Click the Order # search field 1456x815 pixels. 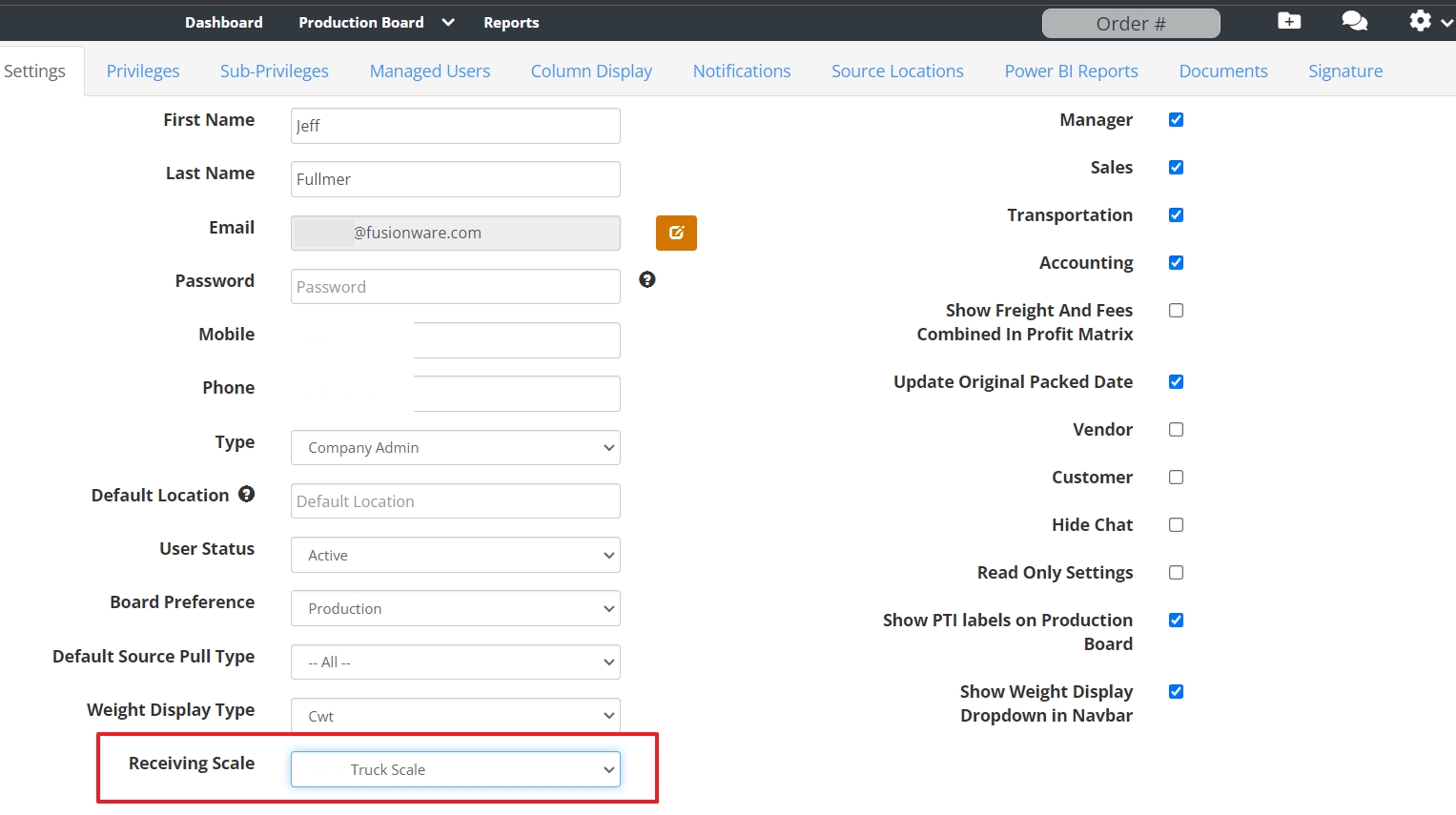1130,24
